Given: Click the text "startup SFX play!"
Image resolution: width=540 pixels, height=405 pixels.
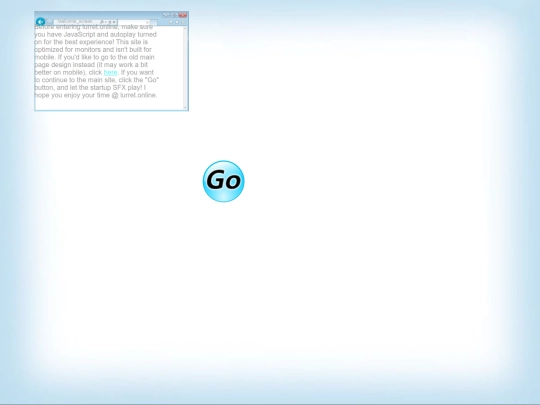Looking at the screenshot, I should click(x=116, y=87).
